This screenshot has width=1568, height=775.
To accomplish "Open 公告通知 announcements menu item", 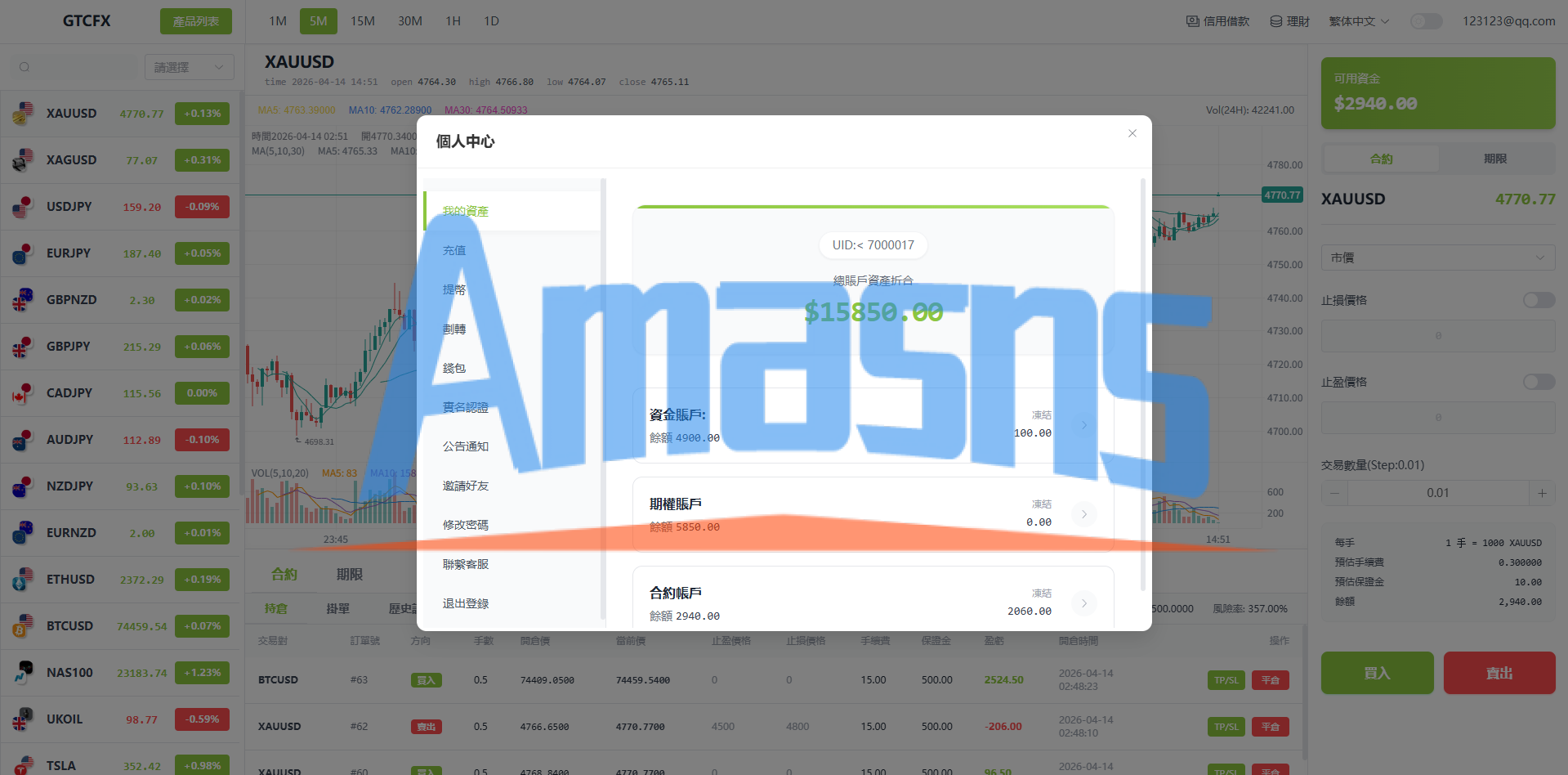I will [x=513, y=446].
